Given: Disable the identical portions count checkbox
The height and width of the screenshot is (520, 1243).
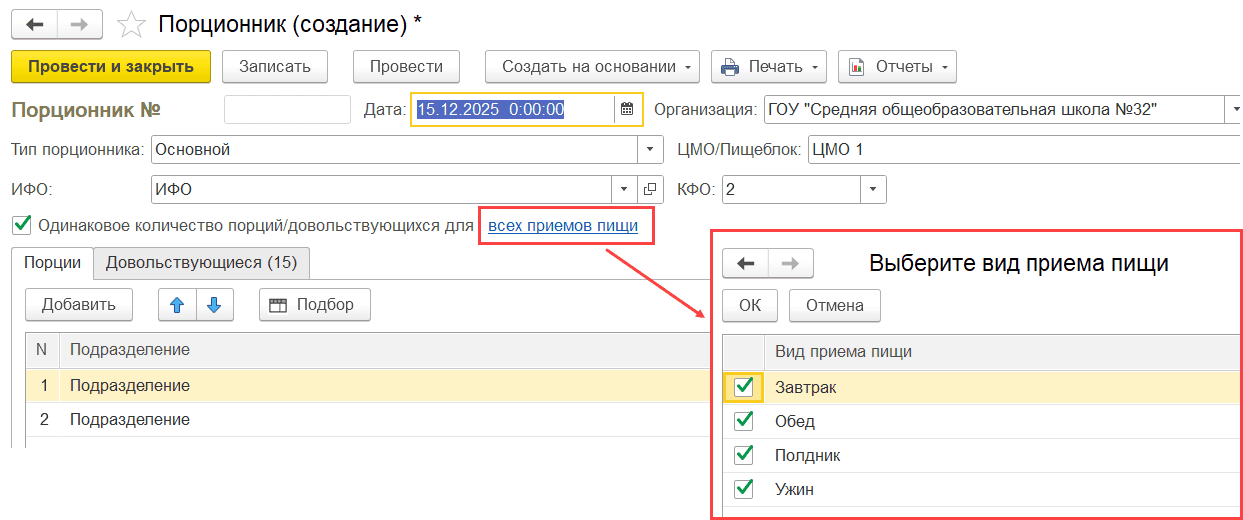Looking at the screenshot, I should pyautogui.click(x=20, y=225).
